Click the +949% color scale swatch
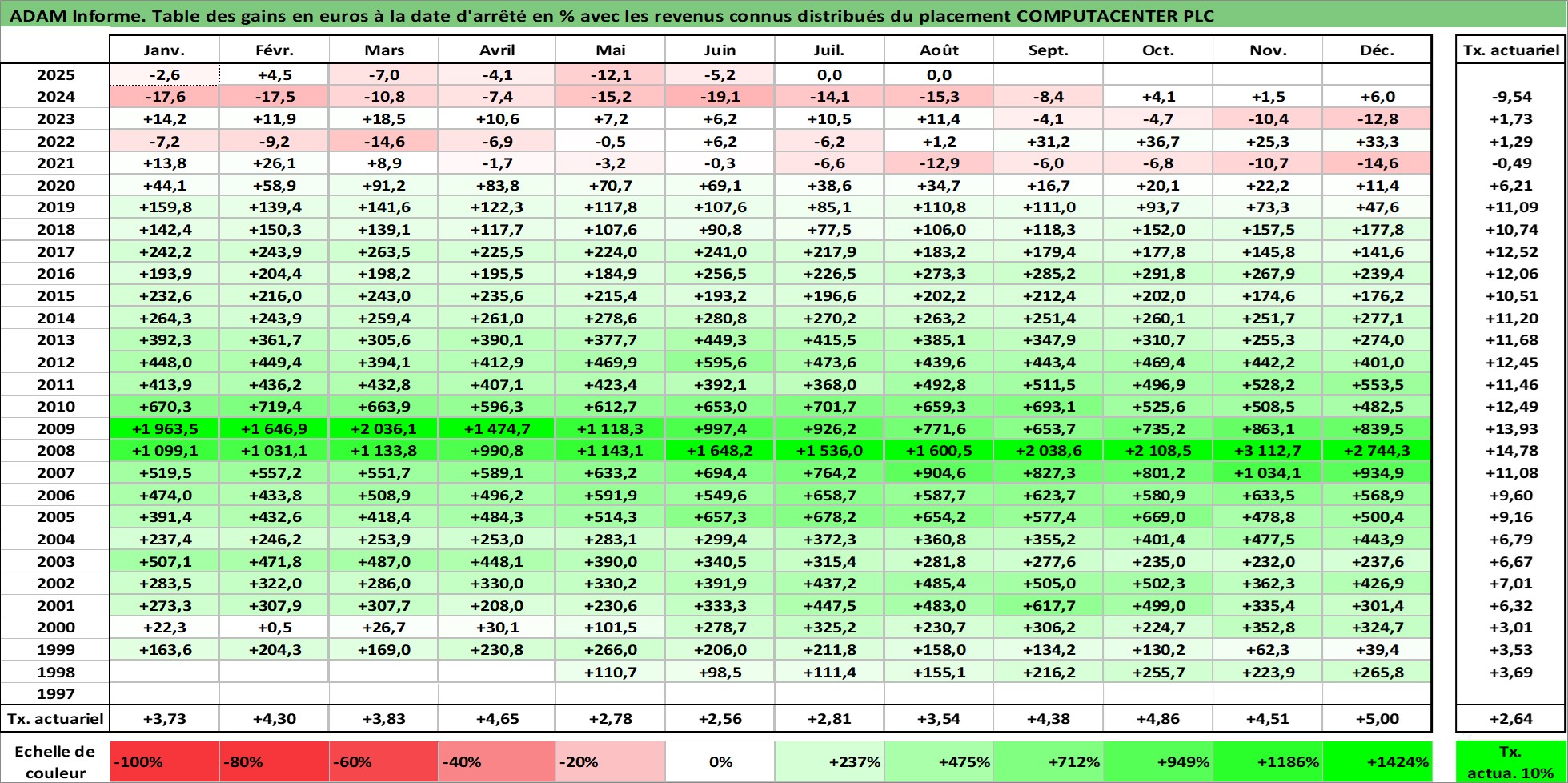Screen dimensions: 1568x783 (1158, 762)
